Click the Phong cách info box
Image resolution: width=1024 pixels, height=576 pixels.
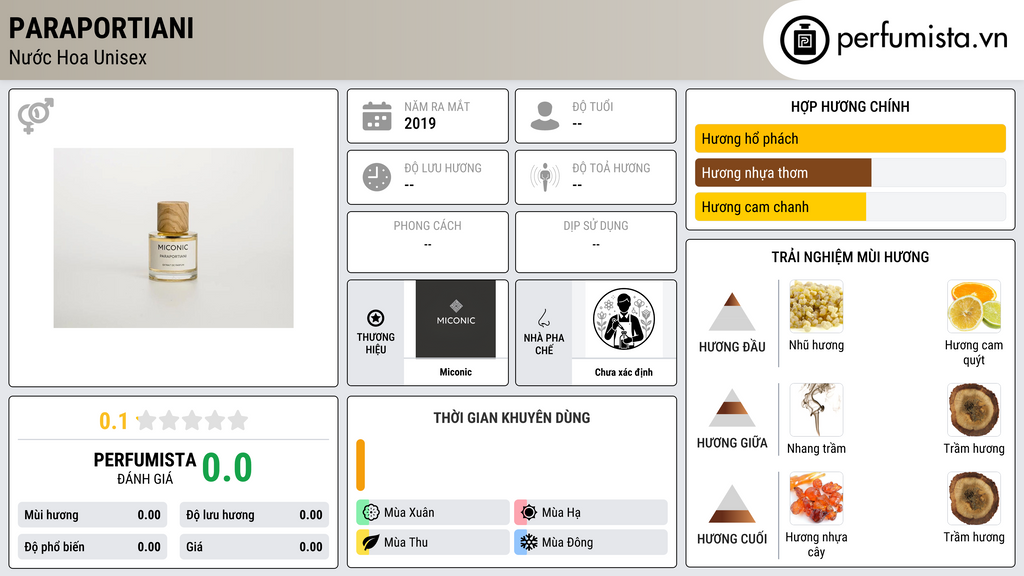pyautogui.click(x=428, y=242)
